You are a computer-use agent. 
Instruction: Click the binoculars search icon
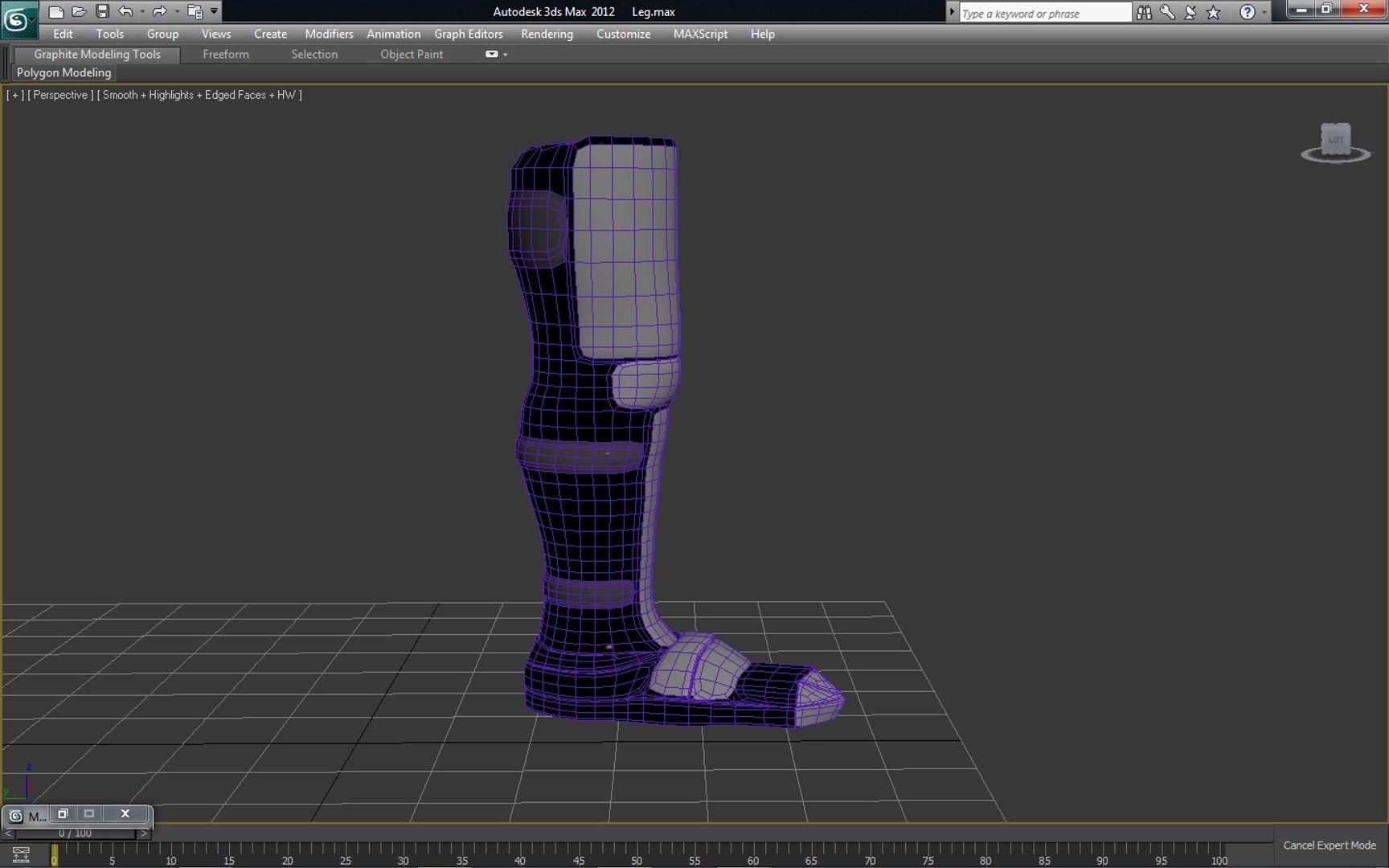1144,12
